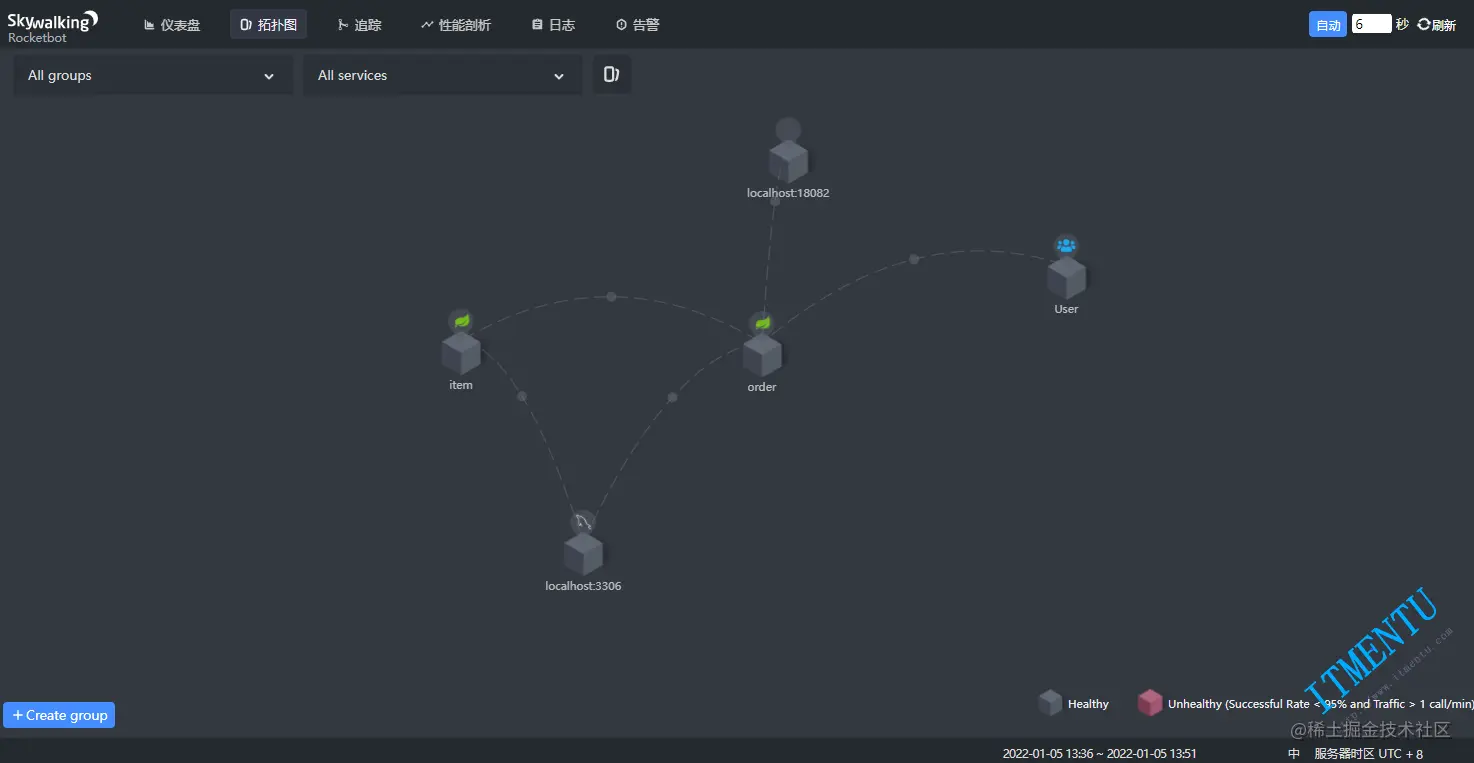1474x763 pixels.
Task: Click the localhost:3306 label
Action: click(x=583, y=586)
